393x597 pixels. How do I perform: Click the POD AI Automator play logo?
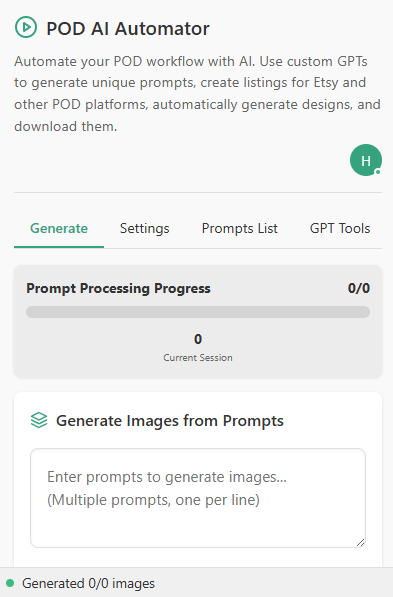click(x=26, y=27)
